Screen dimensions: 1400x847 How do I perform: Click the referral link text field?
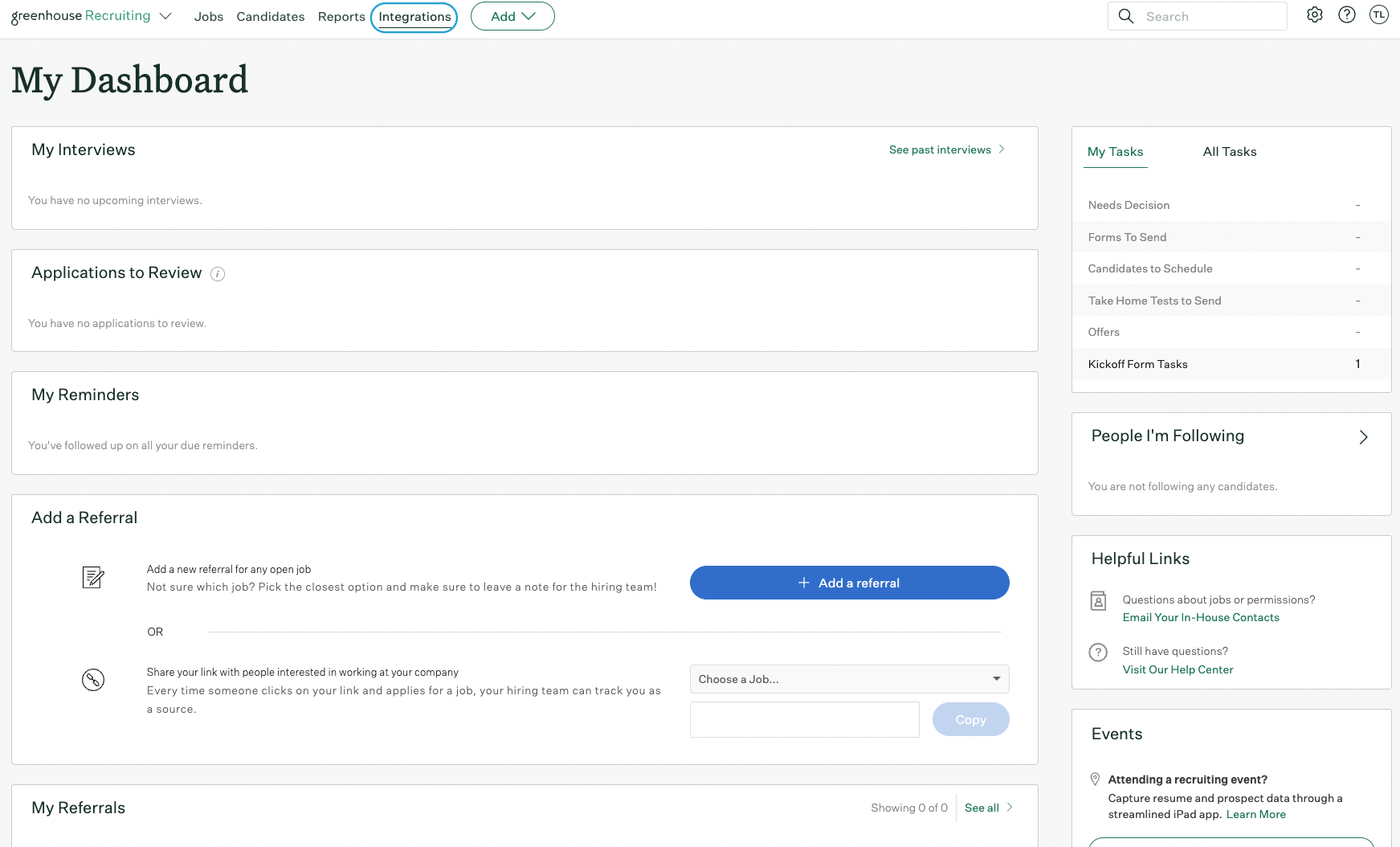[804, 719]
